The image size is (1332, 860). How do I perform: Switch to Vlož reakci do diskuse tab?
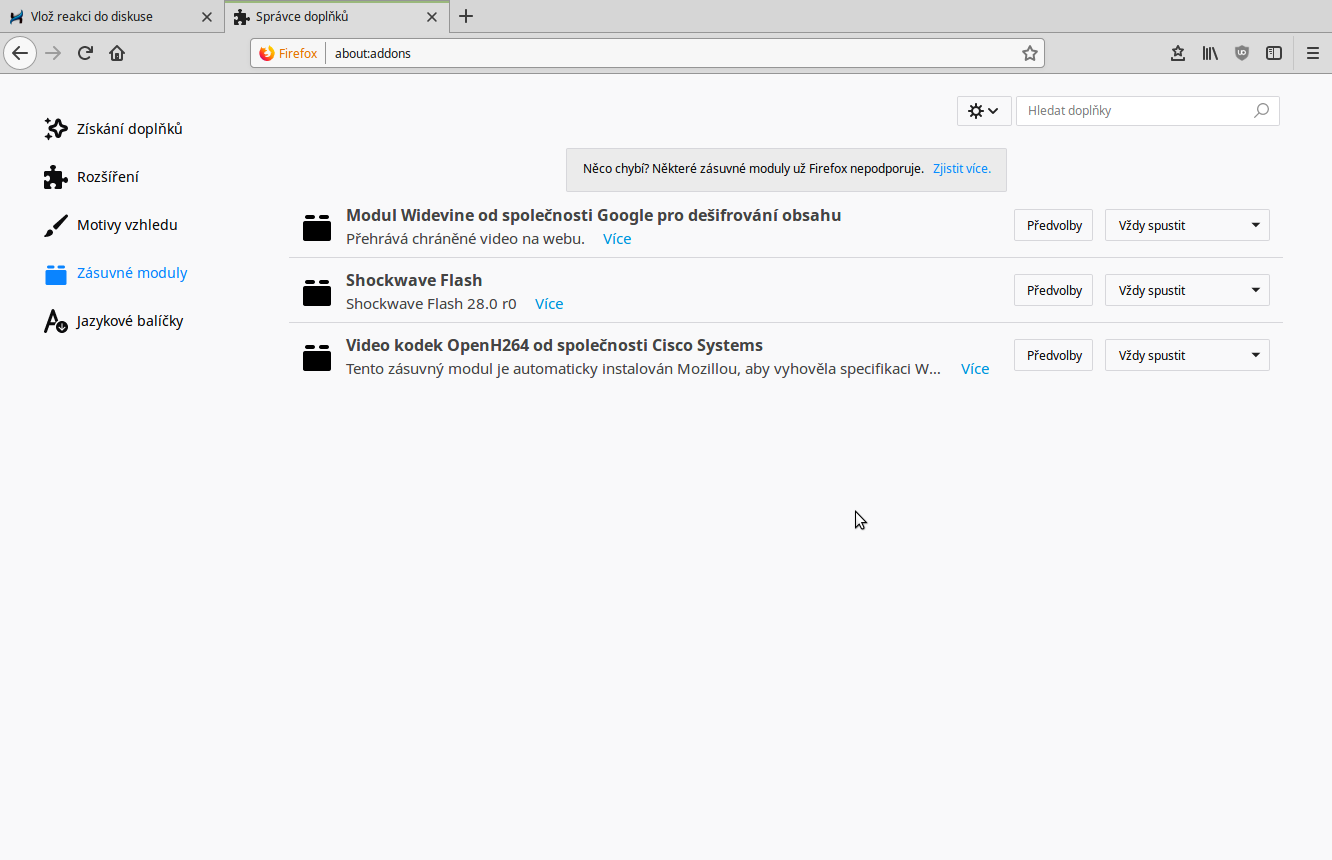pyautogui.click(x=110, y=17)
